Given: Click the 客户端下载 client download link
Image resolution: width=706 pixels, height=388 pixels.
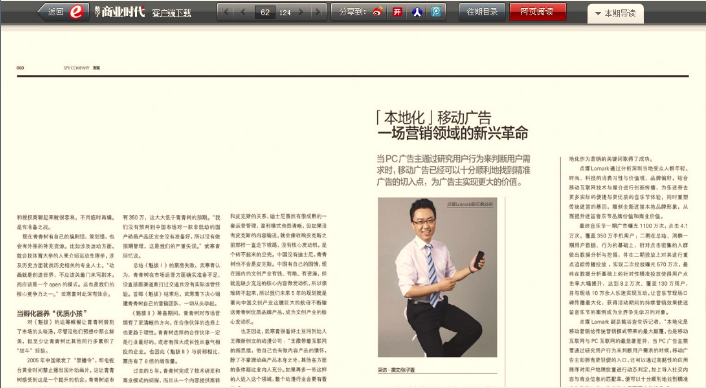Looking at the screenshot, I should click(x=171, y=13).
